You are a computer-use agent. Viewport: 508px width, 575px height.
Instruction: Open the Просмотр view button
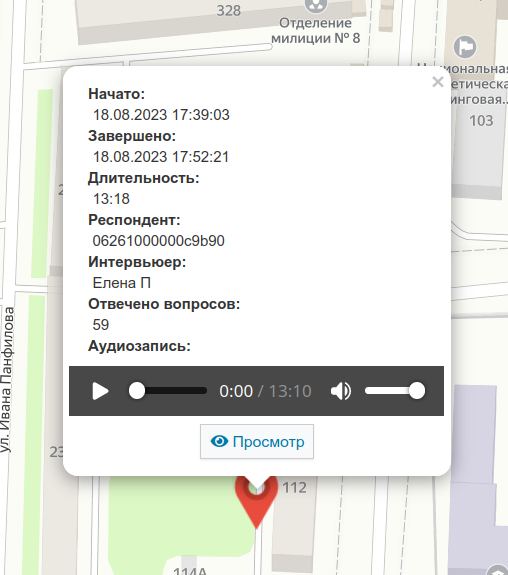click(257, 442)
